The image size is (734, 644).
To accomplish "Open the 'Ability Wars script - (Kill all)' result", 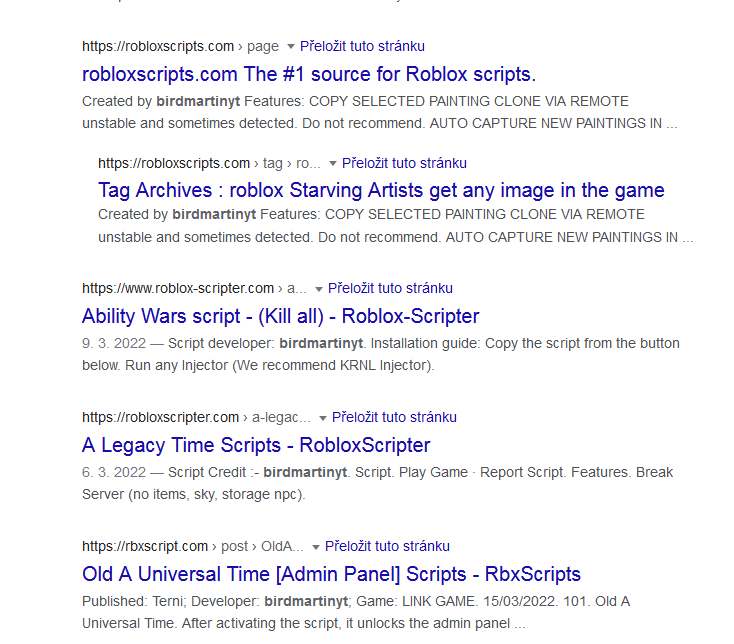I will click(280, 316).
